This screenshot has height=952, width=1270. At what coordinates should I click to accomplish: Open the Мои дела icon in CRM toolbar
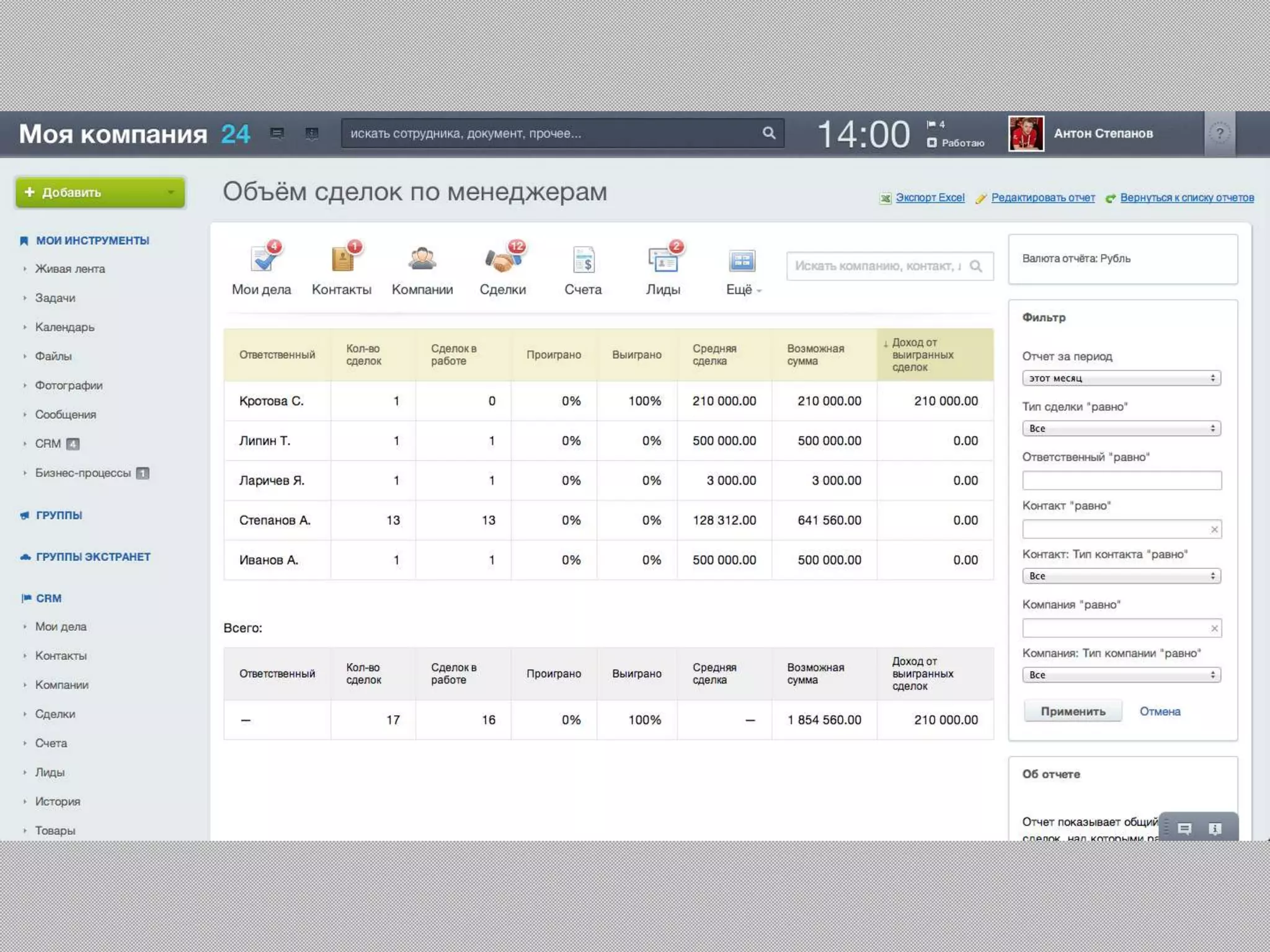(x=262, y=259)
